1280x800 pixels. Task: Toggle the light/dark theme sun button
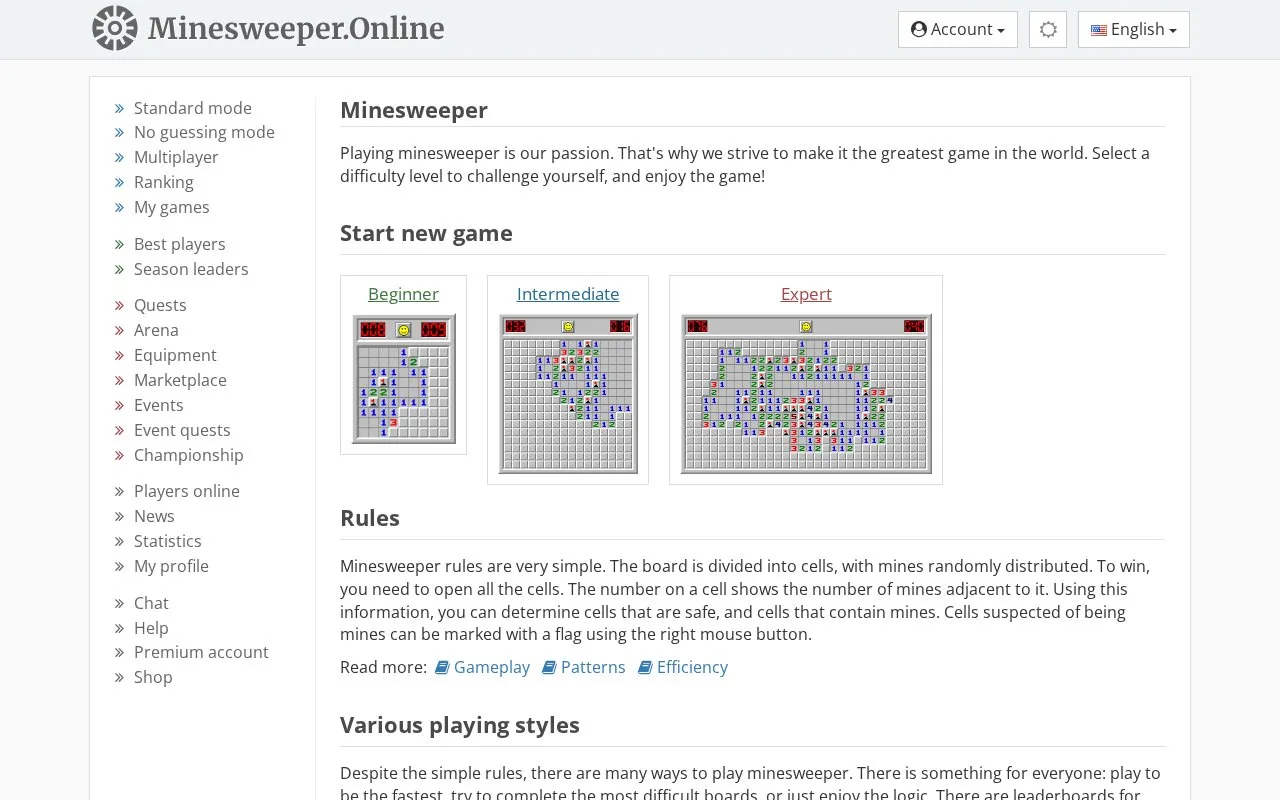[x=1048, y=30]
